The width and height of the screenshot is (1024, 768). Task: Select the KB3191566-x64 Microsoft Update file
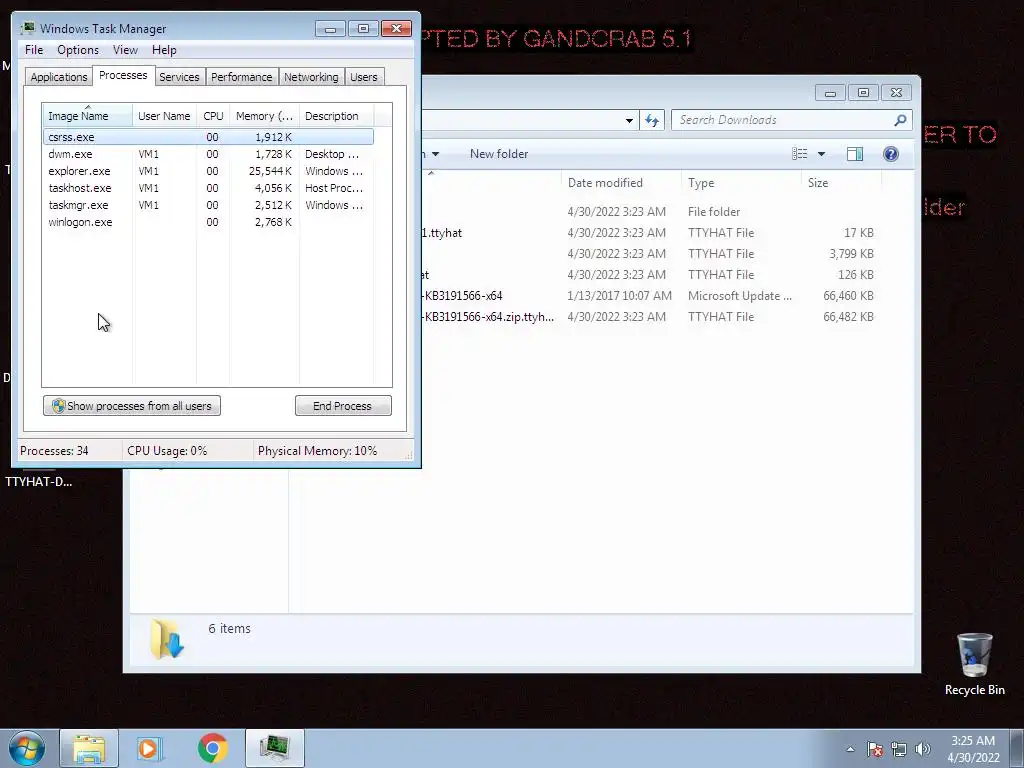pos(652,296)
